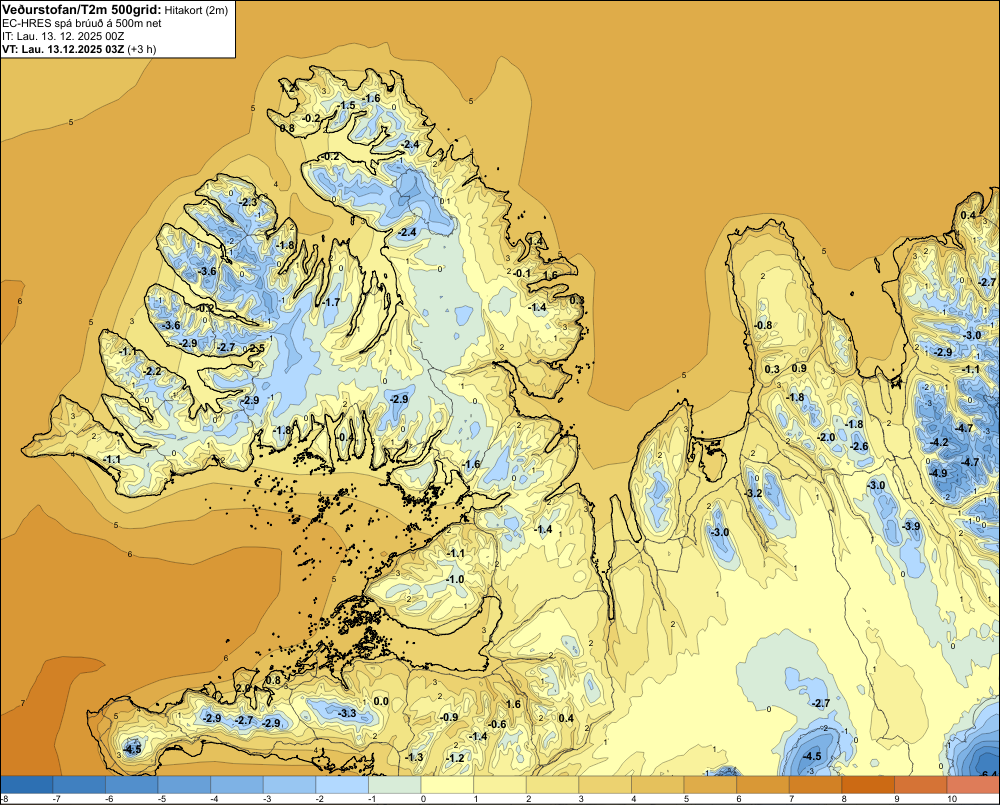1000x805 pixels.
Task: Click the 'Veðurstofan/T2m 500grid:' title text
Action: coord(81,10)
